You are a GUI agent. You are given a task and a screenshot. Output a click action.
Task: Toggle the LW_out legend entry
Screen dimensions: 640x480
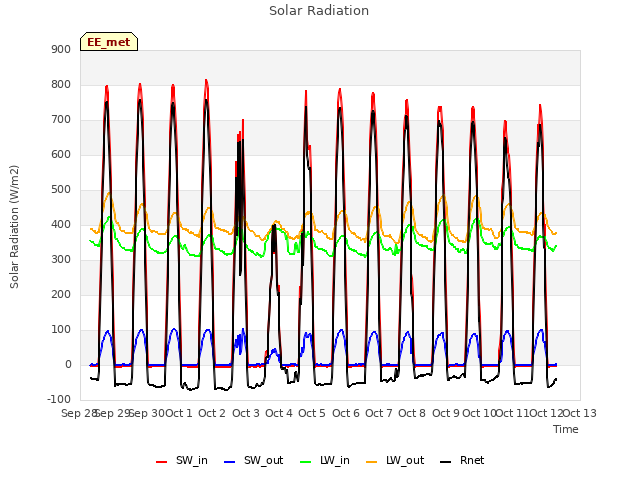coord(395,460)
